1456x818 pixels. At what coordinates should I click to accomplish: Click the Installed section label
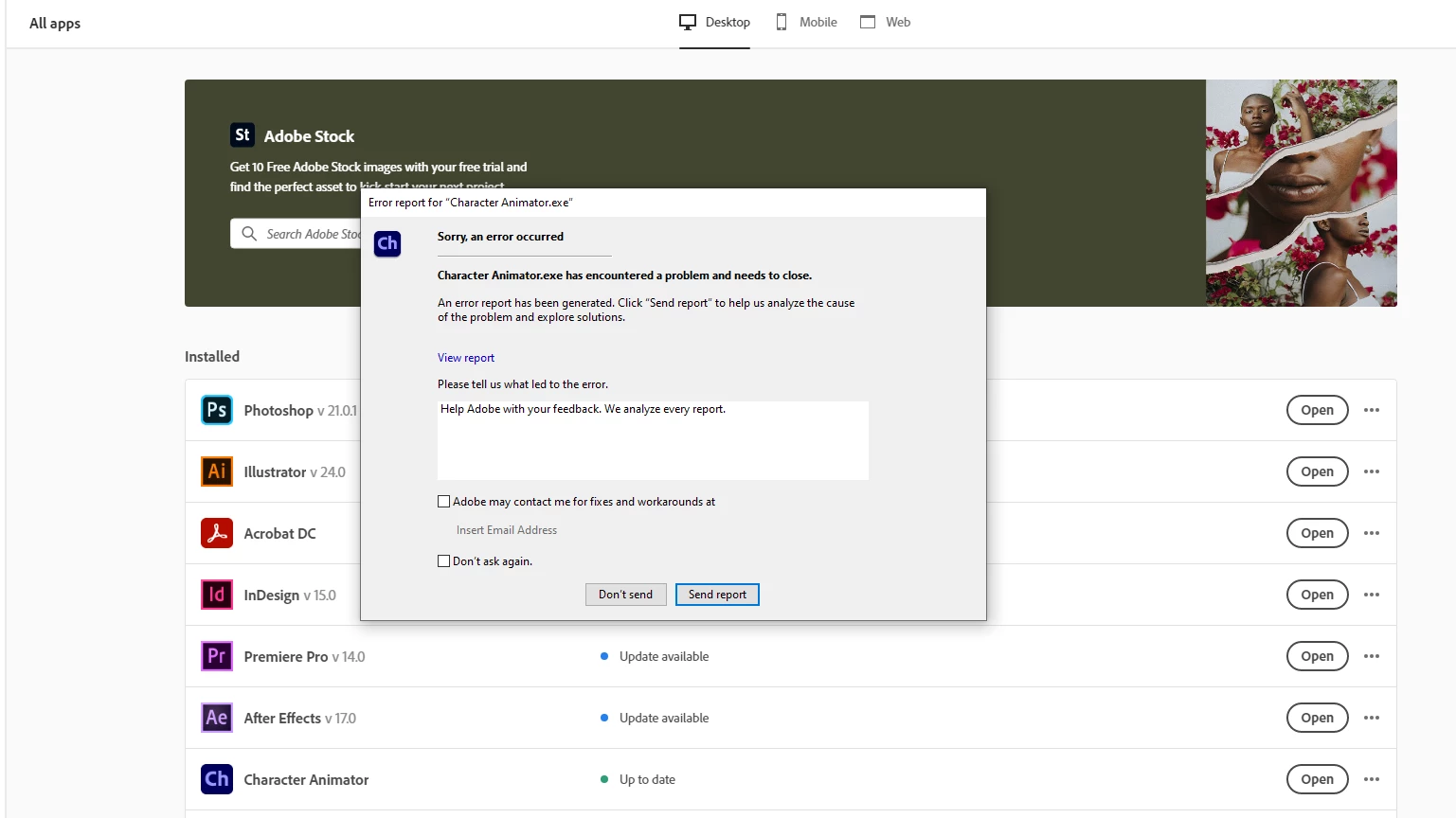[x=212, y=356]
